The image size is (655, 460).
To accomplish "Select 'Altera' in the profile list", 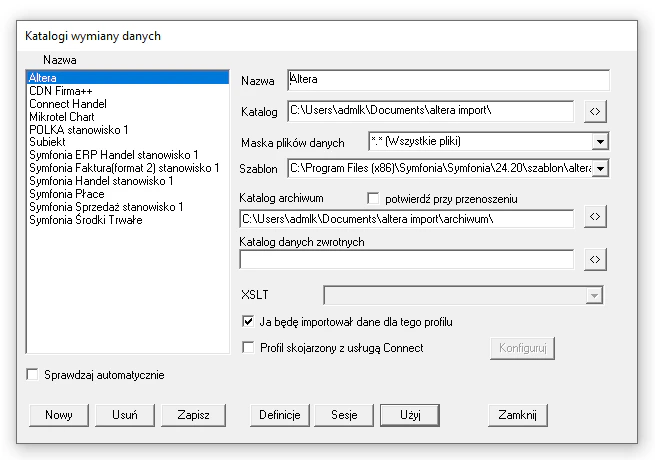I will 128,78.
